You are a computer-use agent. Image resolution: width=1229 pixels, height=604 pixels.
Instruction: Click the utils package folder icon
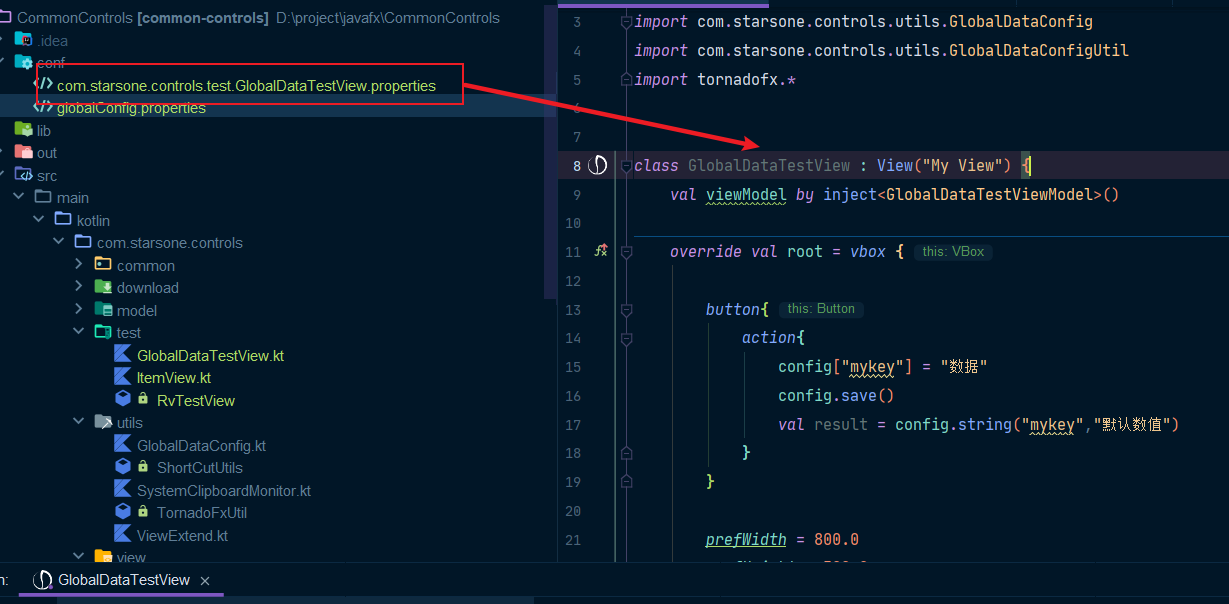coord(103,422)
